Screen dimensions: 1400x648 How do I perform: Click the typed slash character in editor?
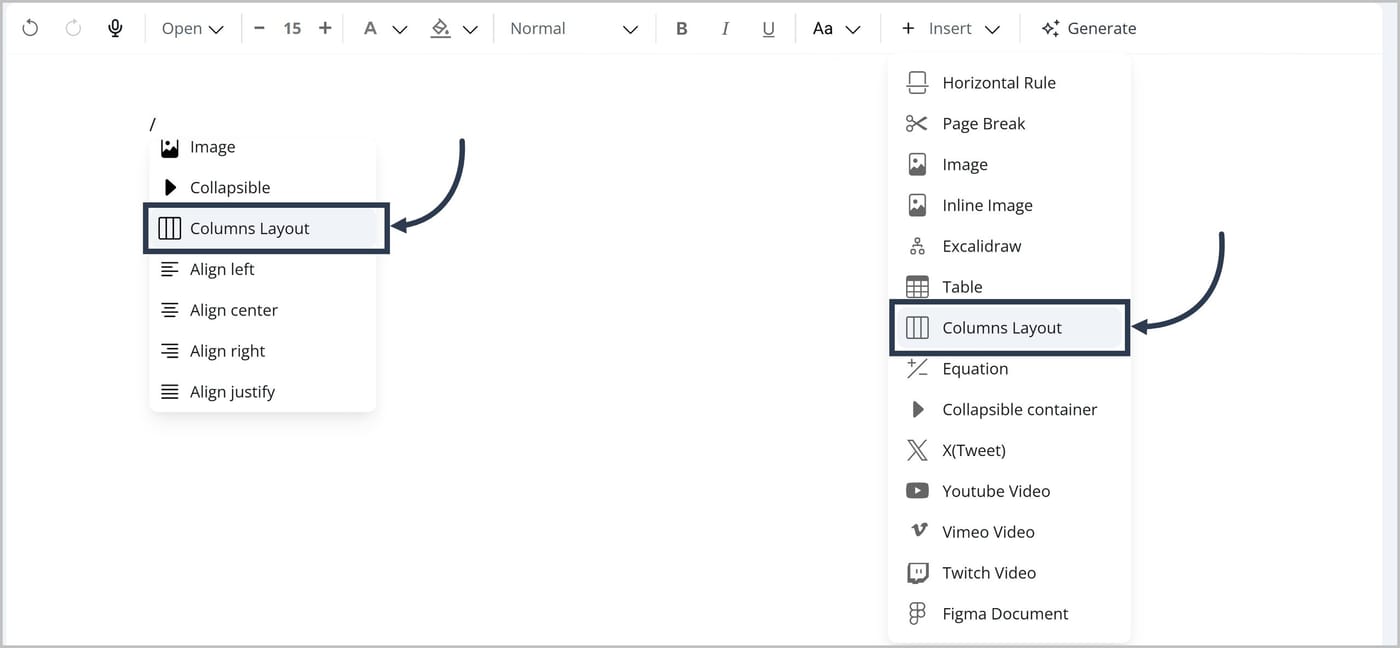click(153, 124)
